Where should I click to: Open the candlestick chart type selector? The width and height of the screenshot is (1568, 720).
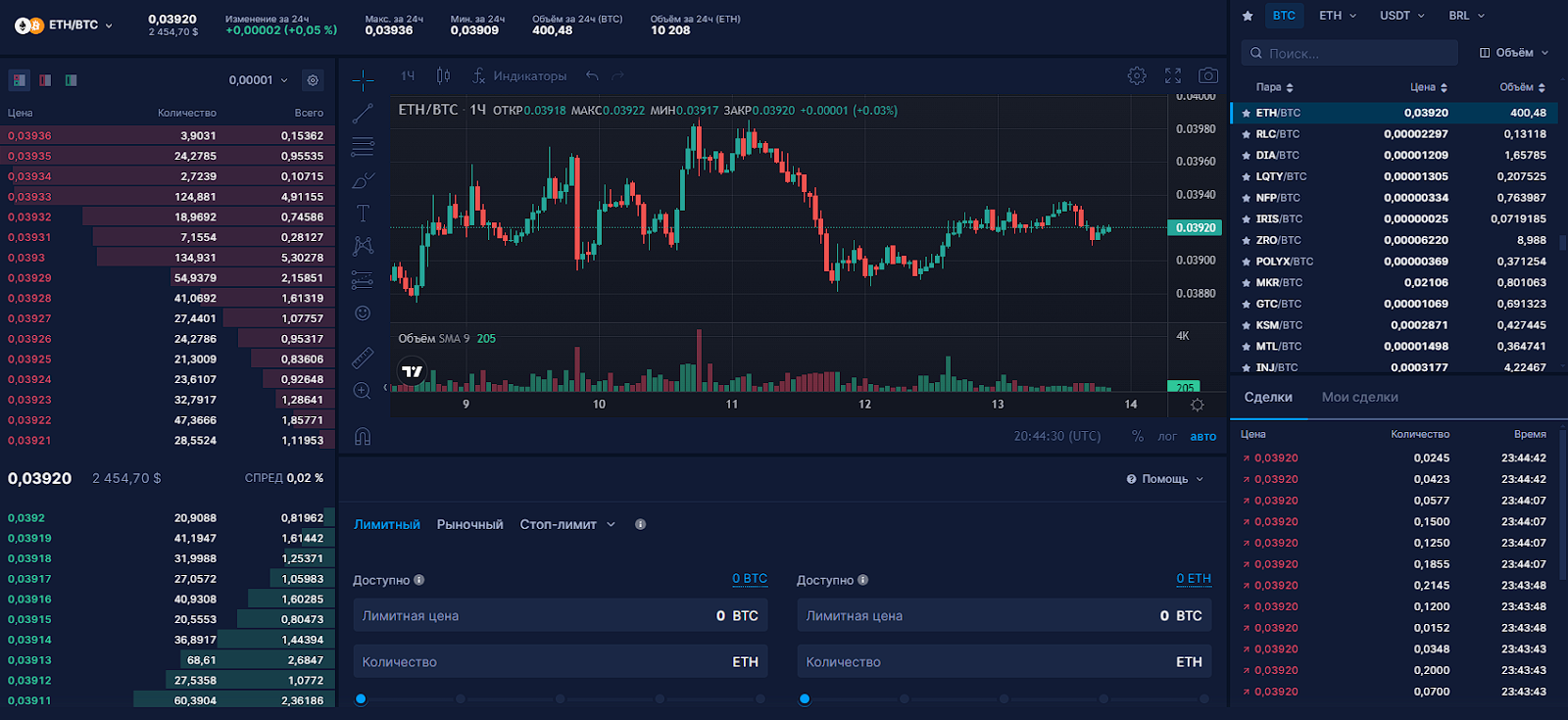coord(443,75)
